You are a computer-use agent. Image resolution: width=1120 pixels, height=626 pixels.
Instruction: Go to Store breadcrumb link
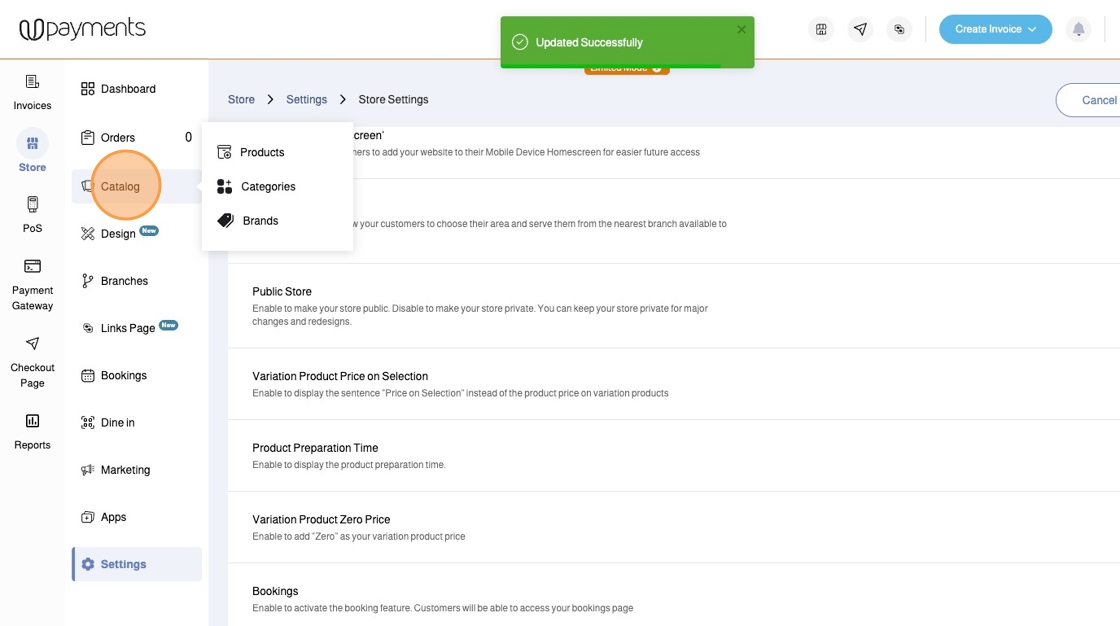pyautogui.click(x=241, y=100)
